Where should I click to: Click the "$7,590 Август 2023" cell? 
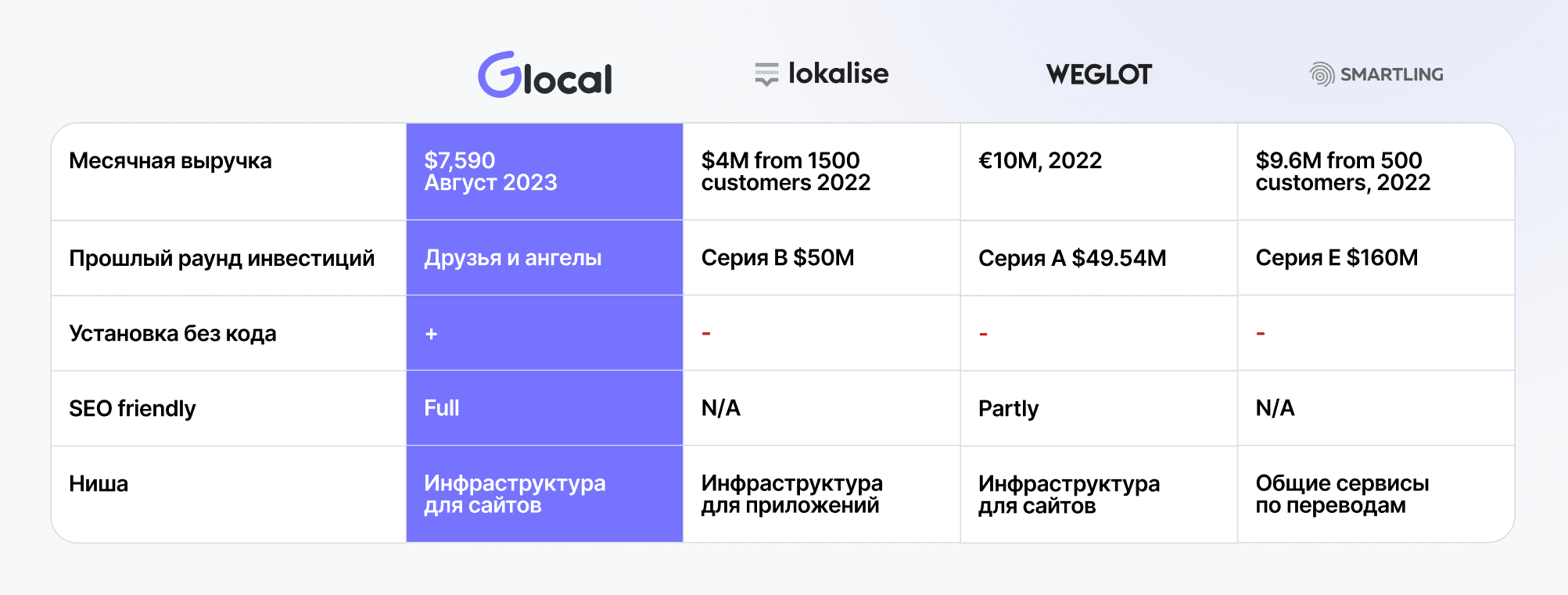point(490,171)
